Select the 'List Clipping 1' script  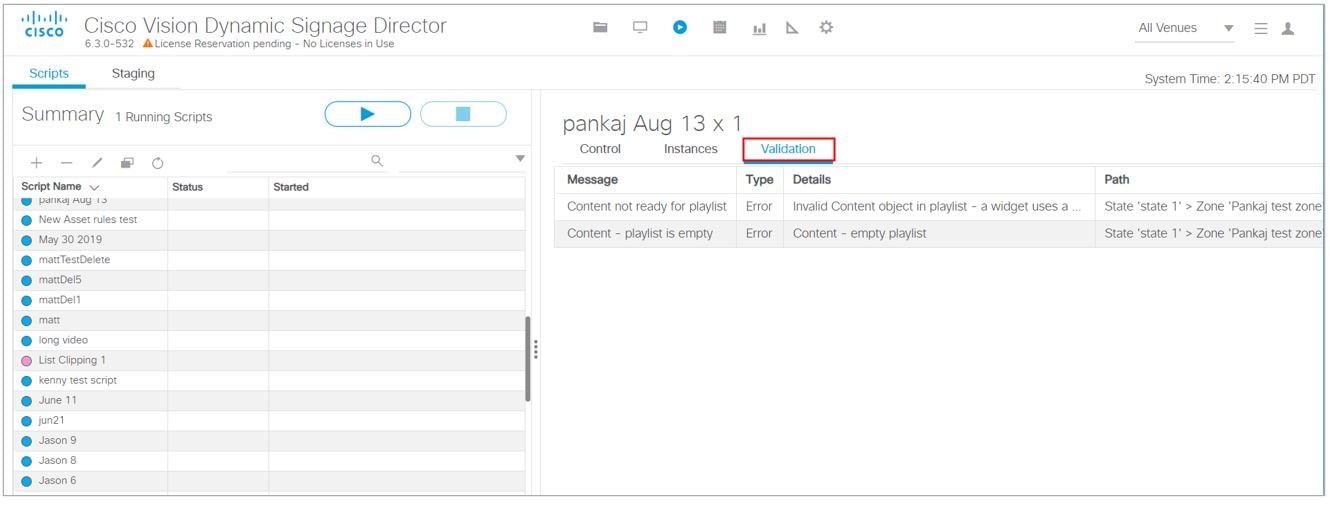coord(269,360)
